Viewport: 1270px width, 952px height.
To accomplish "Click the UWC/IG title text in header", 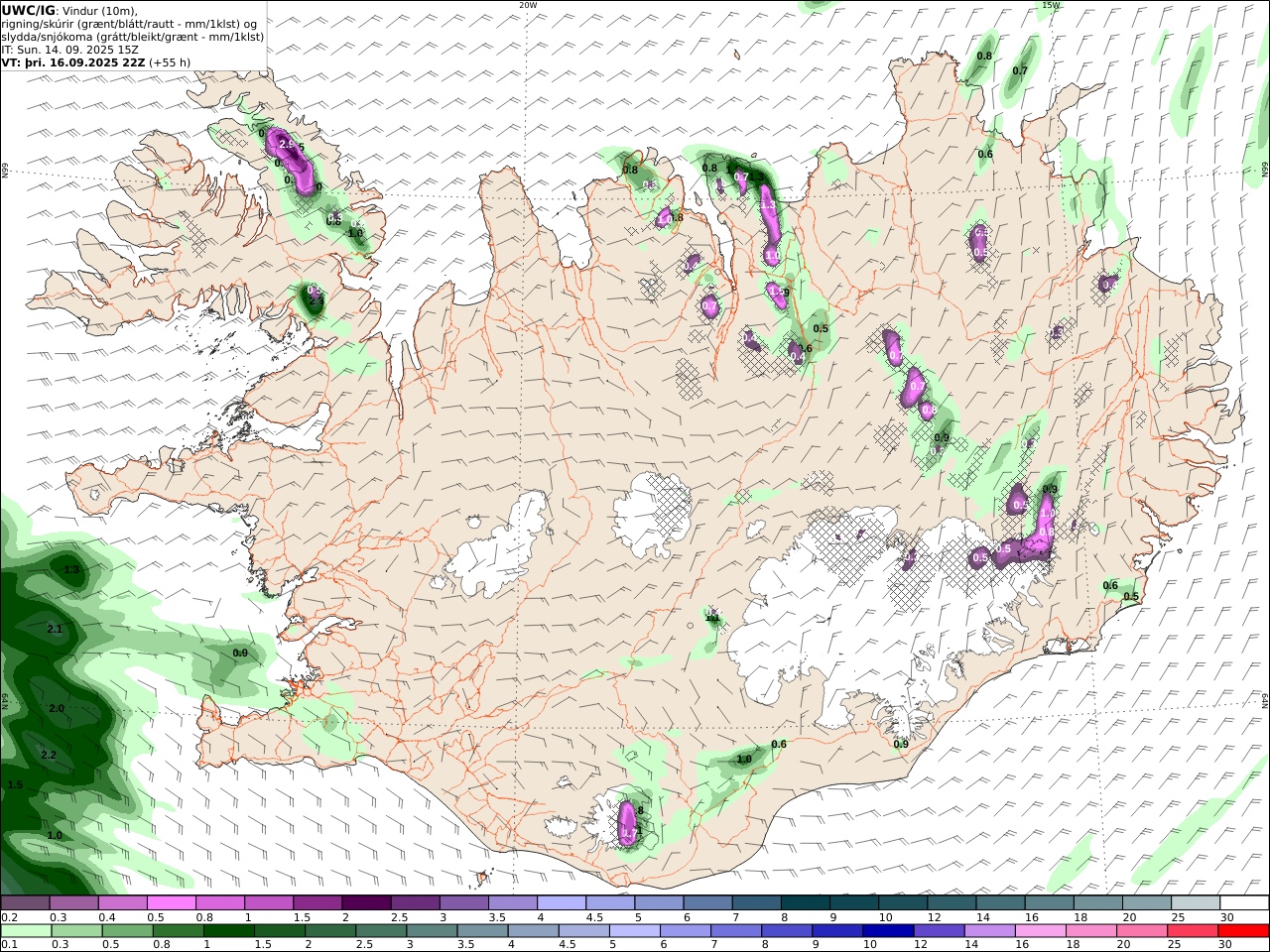I will click(27, 10).
